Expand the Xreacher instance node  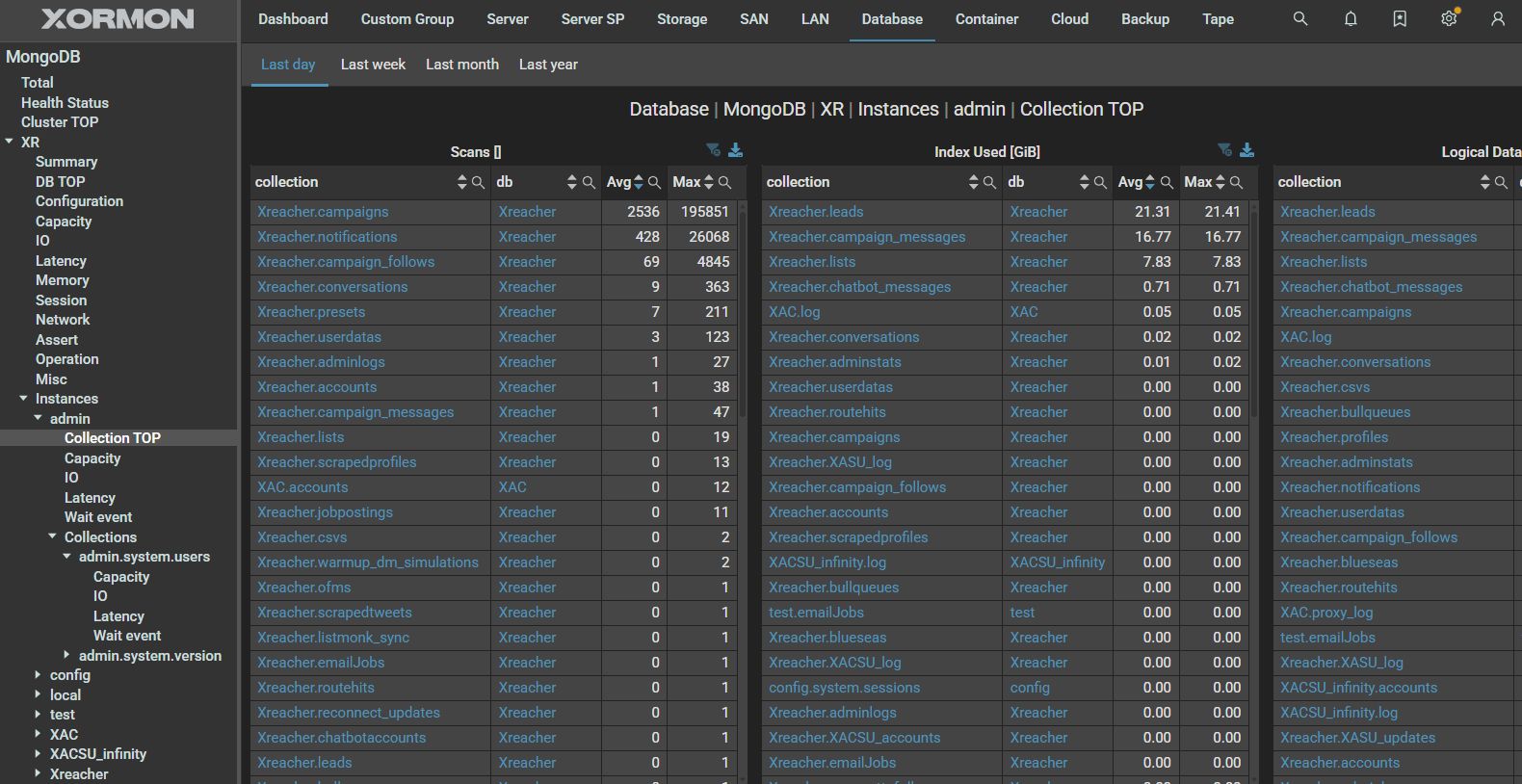tap(38, 773)
